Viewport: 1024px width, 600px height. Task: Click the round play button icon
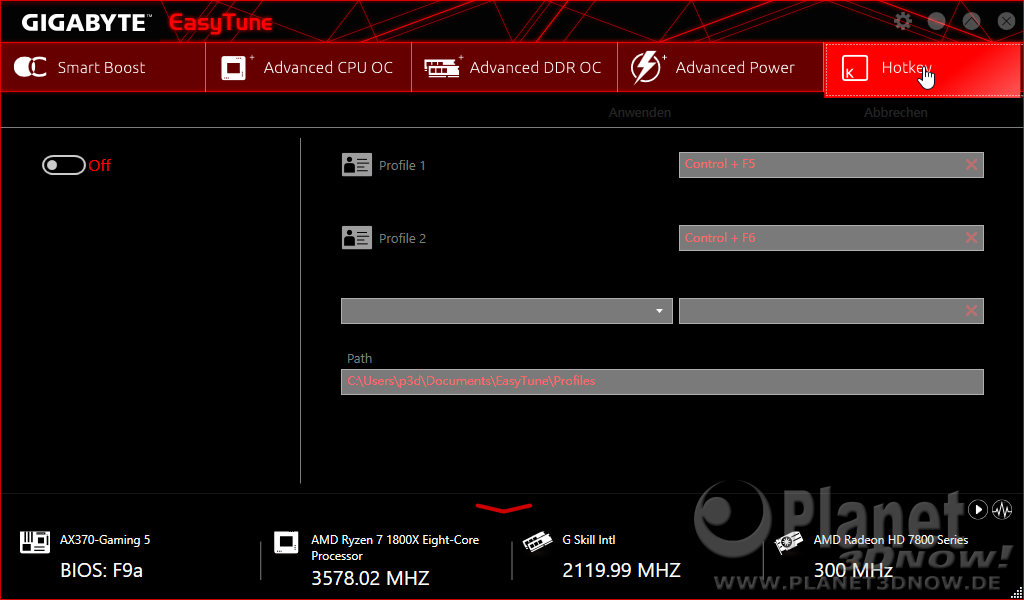(977, 509)
